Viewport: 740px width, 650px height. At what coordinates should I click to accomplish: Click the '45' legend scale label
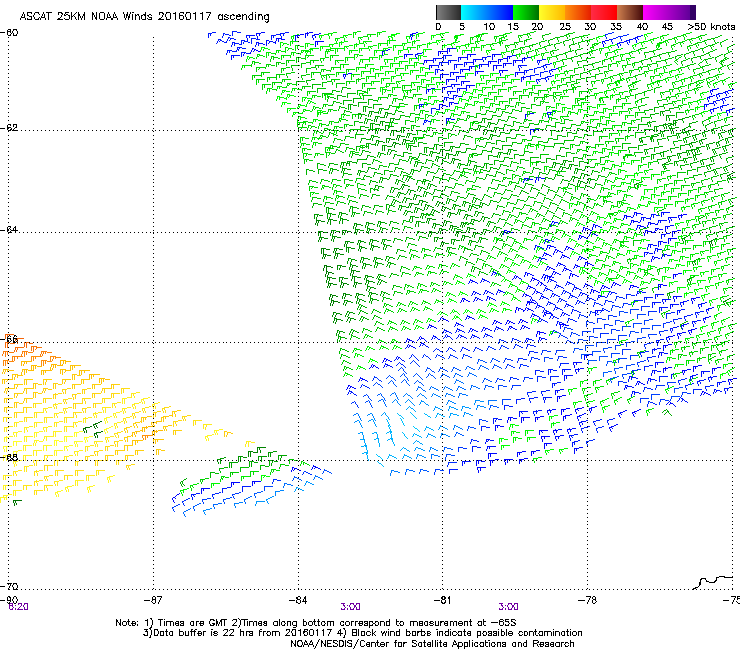point(667,27)
